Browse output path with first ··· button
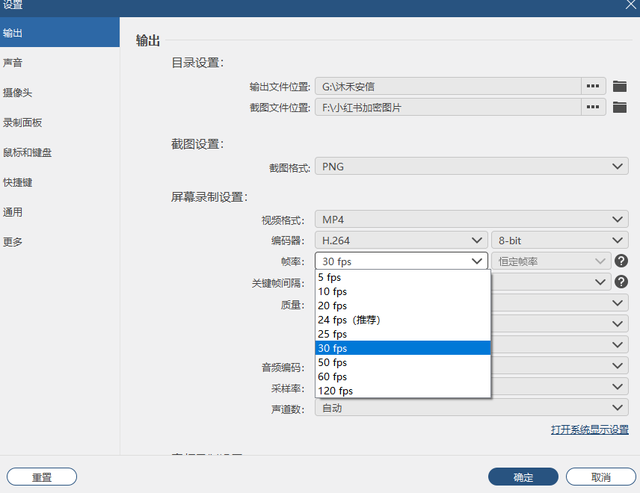 click(x=593, y=87)
